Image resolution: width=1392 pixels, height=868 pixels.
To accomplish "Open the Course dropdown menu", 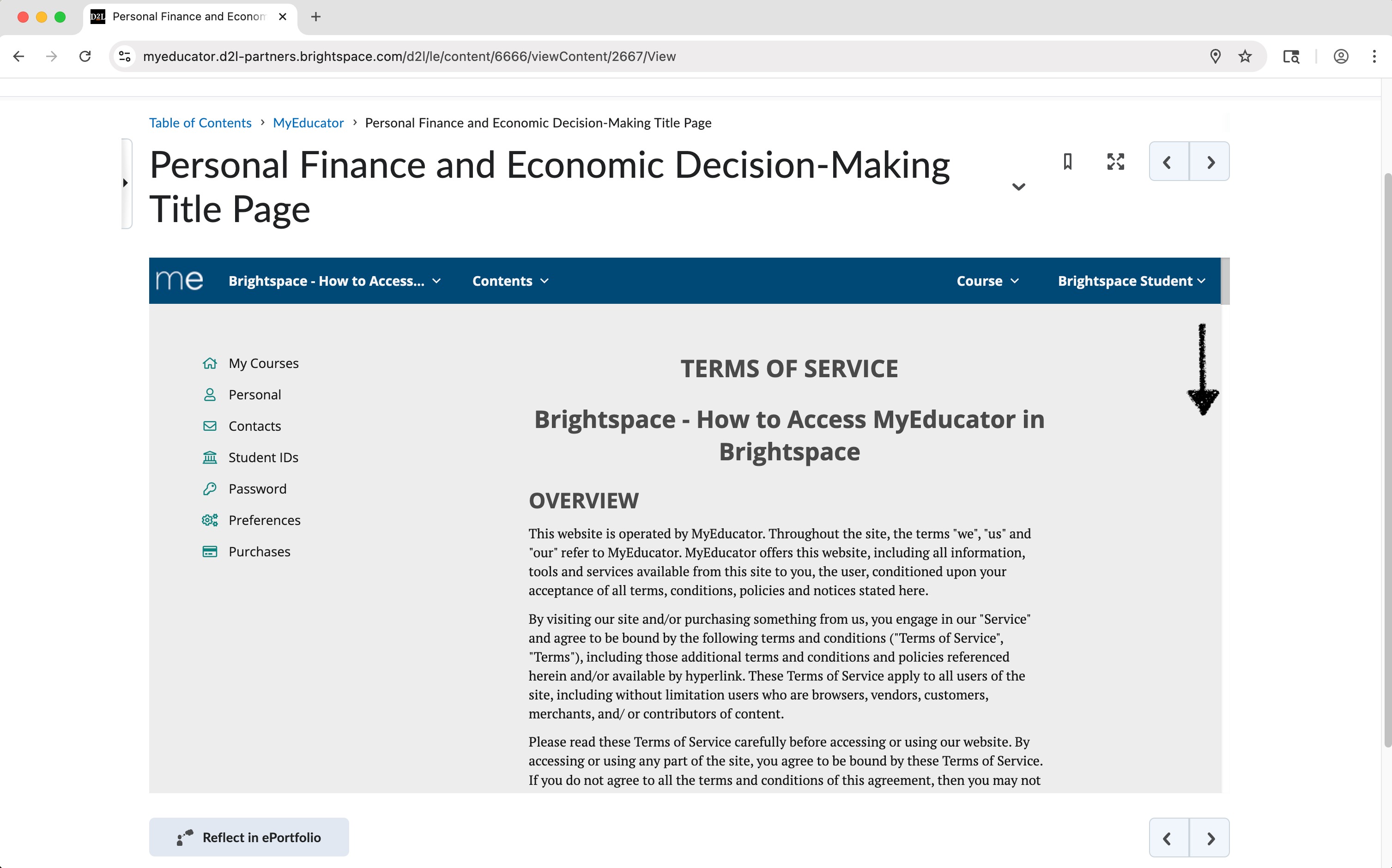I will coord(987,281).
